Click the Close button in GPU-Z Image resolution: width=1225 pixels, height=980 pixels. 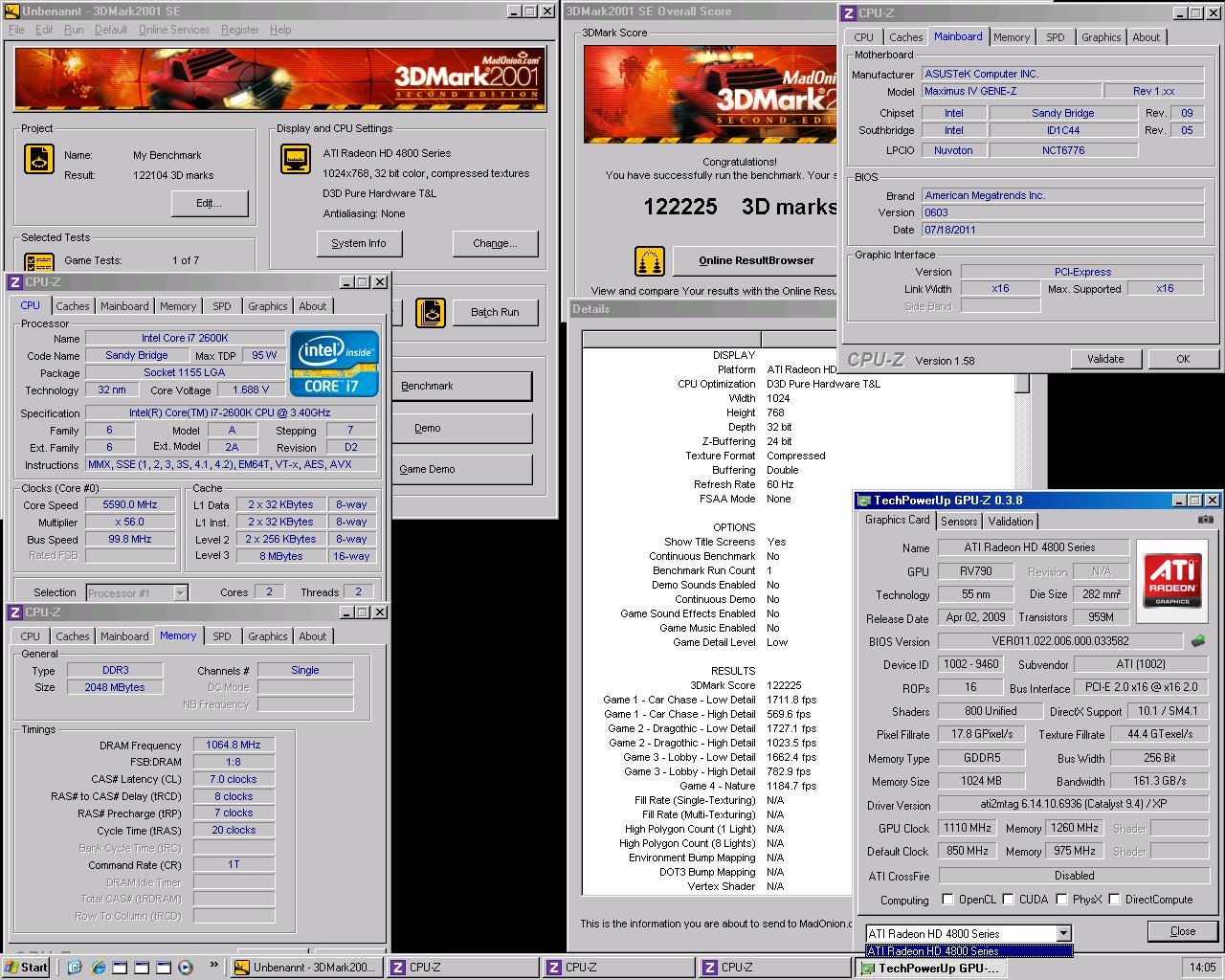[x=1183, y=931]
